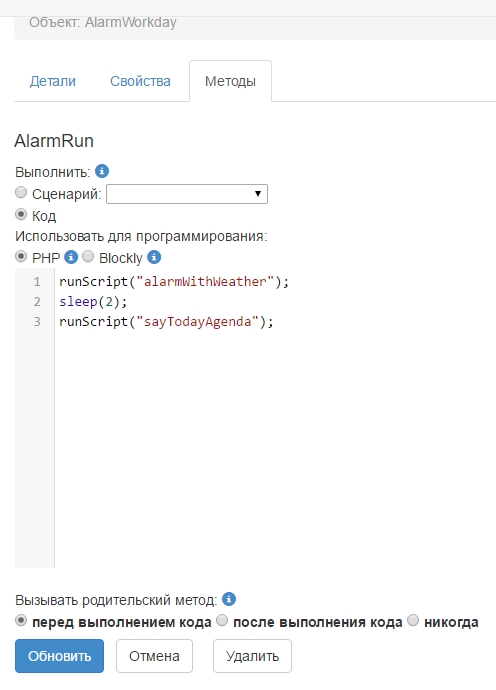Click the Отмена button
The width and height of the screenshot is (496, 690).
pyautogui.click(x=154, y=656)
